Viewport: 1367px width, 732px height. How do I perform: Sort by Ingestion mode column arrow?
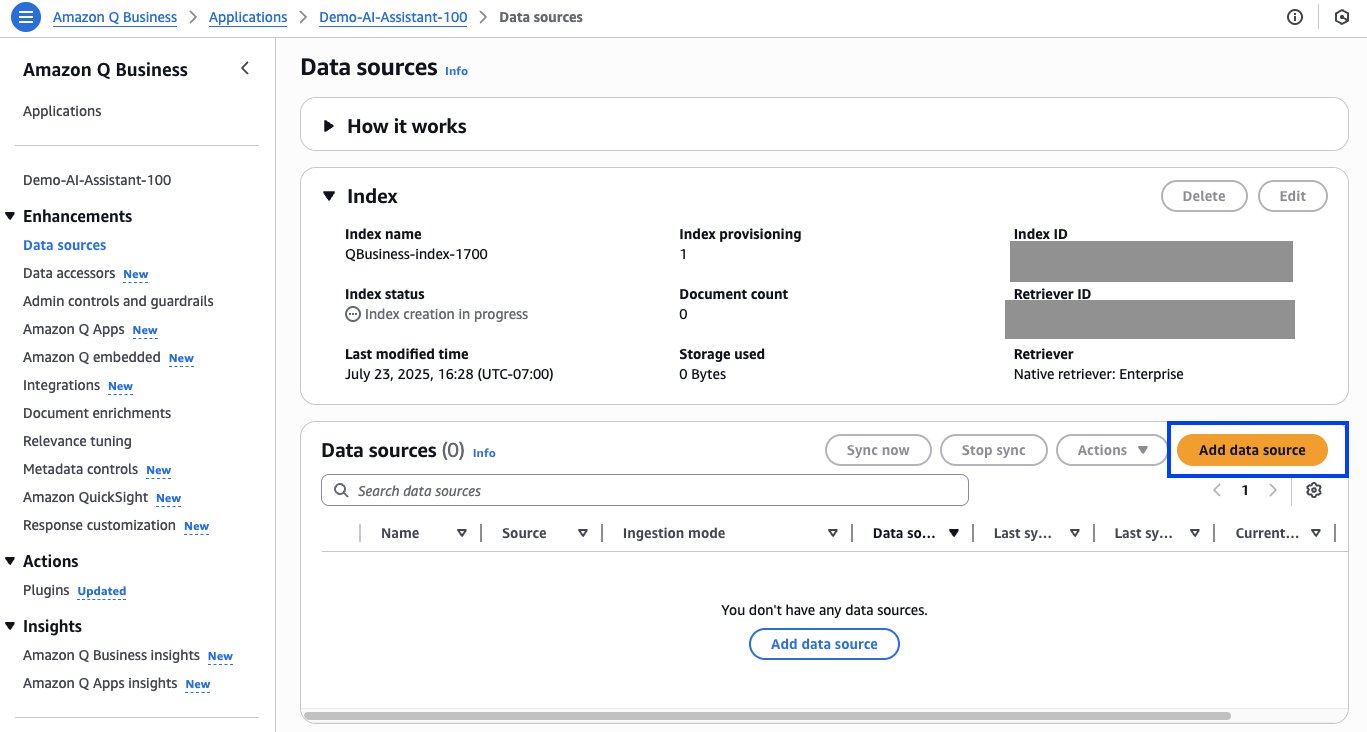click(832, 533)
